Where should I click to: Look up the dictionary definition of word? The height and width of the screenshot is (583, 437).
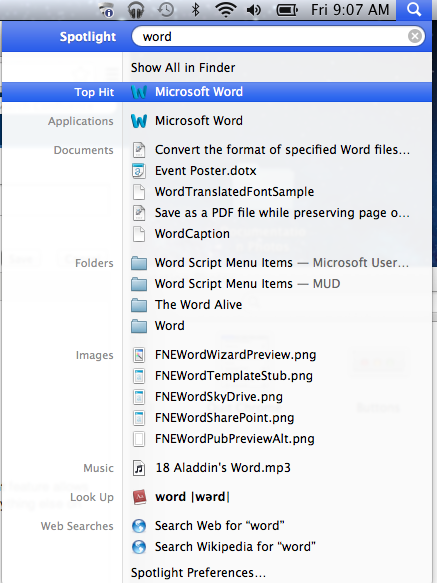192,497
